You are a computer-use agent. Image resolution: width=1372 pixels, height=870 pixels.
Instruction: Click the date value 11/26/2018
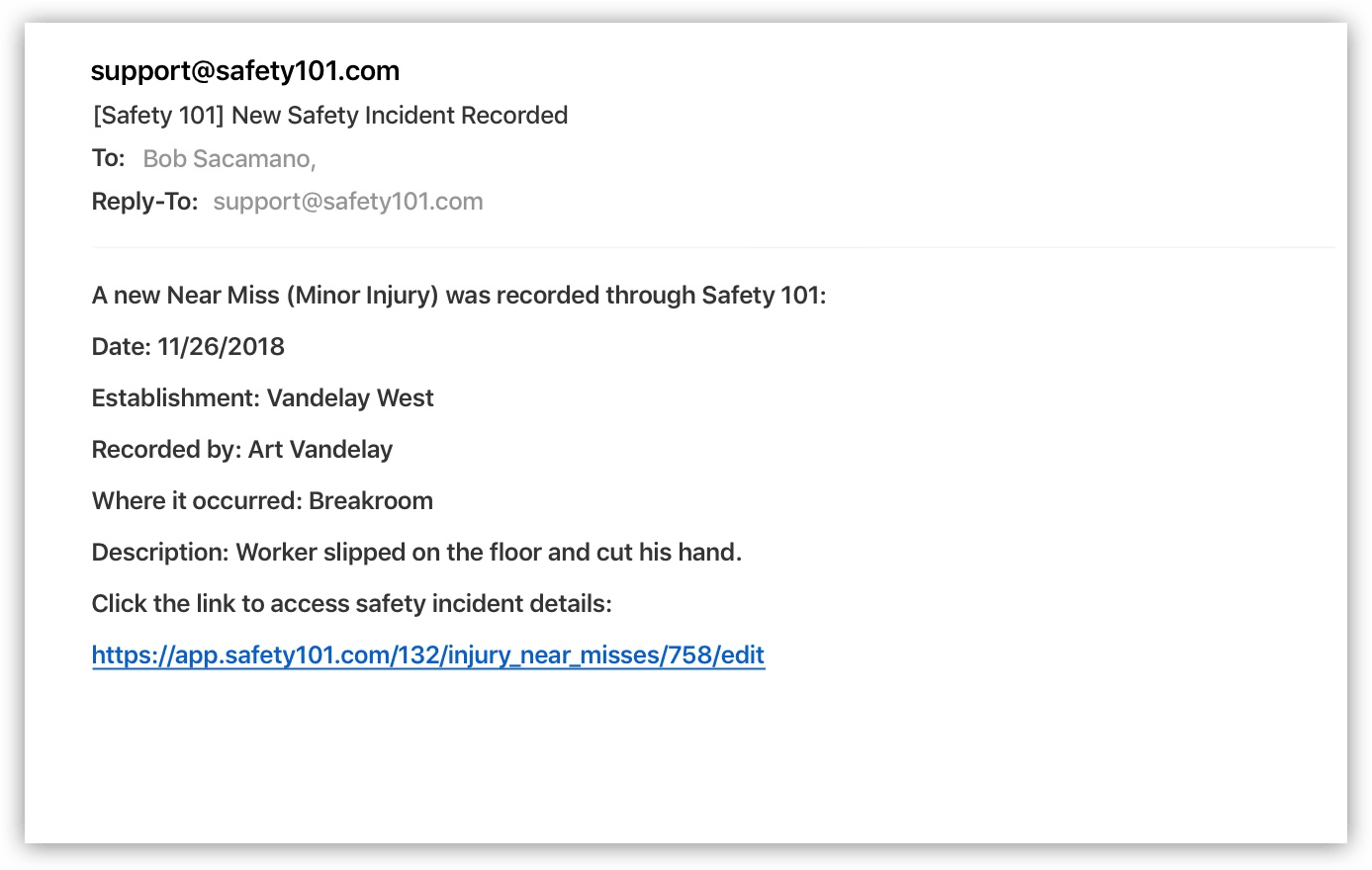click(x=222, y=347)
